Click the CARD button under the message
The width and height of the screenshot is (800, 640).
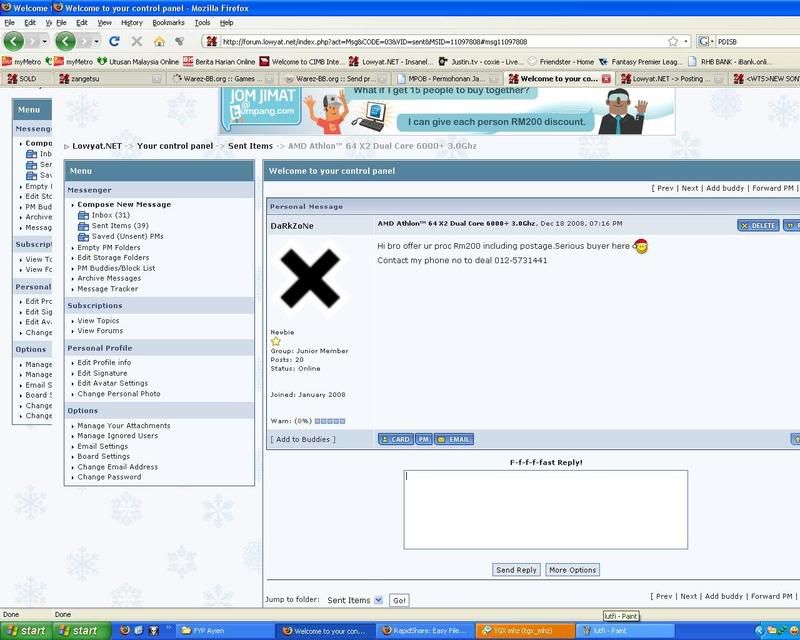point(395,439)
